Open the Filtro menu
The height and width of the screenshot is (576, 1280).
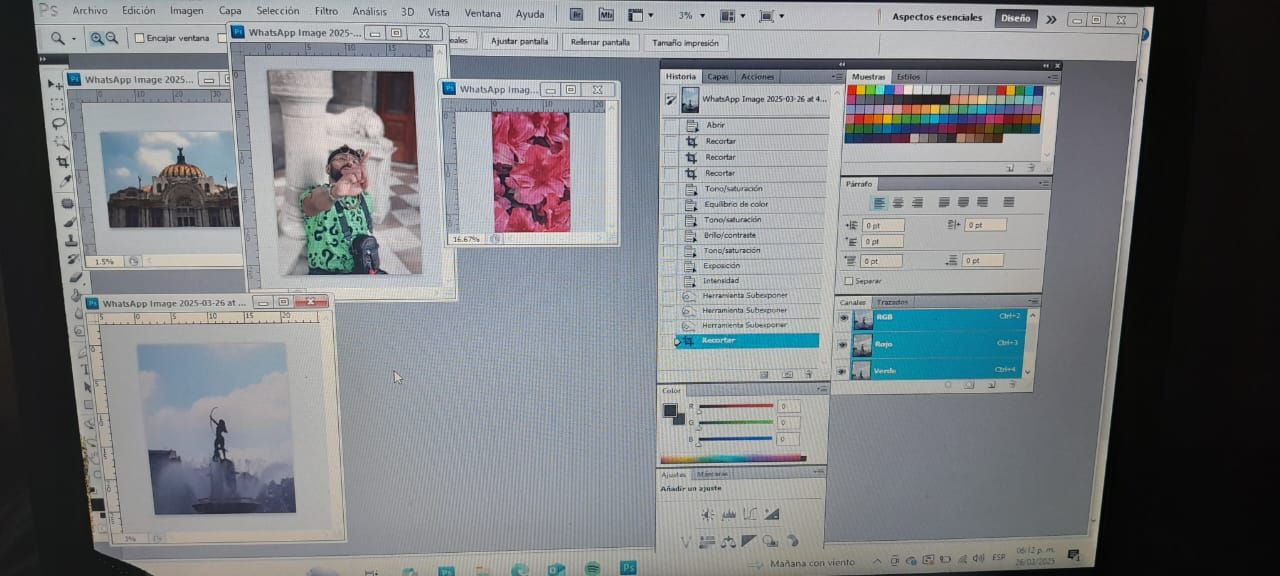(326, 12)
